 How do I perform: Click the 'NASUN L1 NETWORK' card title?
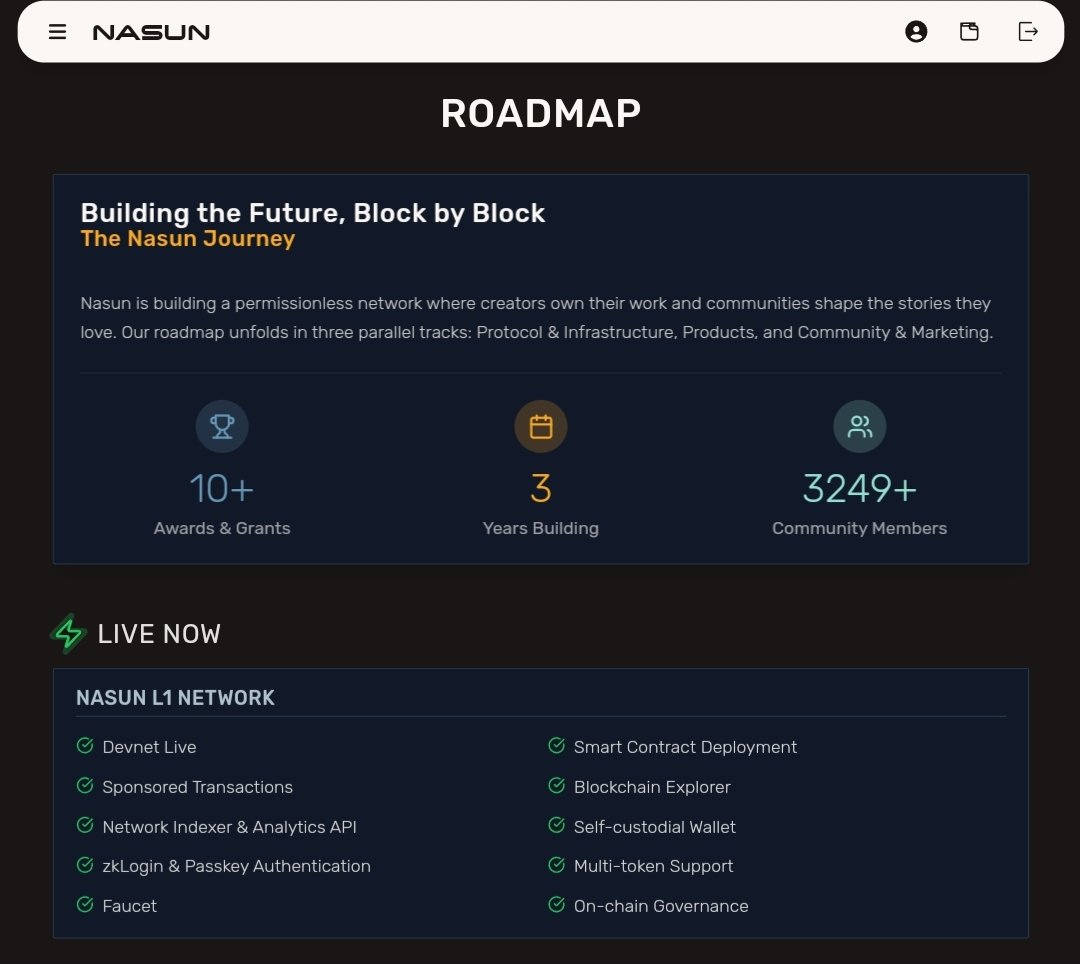(176, 698)
